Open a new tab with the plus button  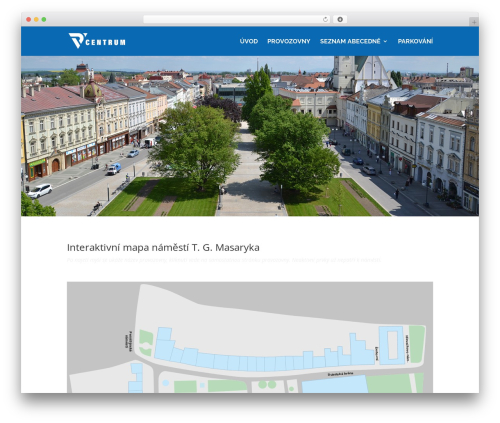474,22
